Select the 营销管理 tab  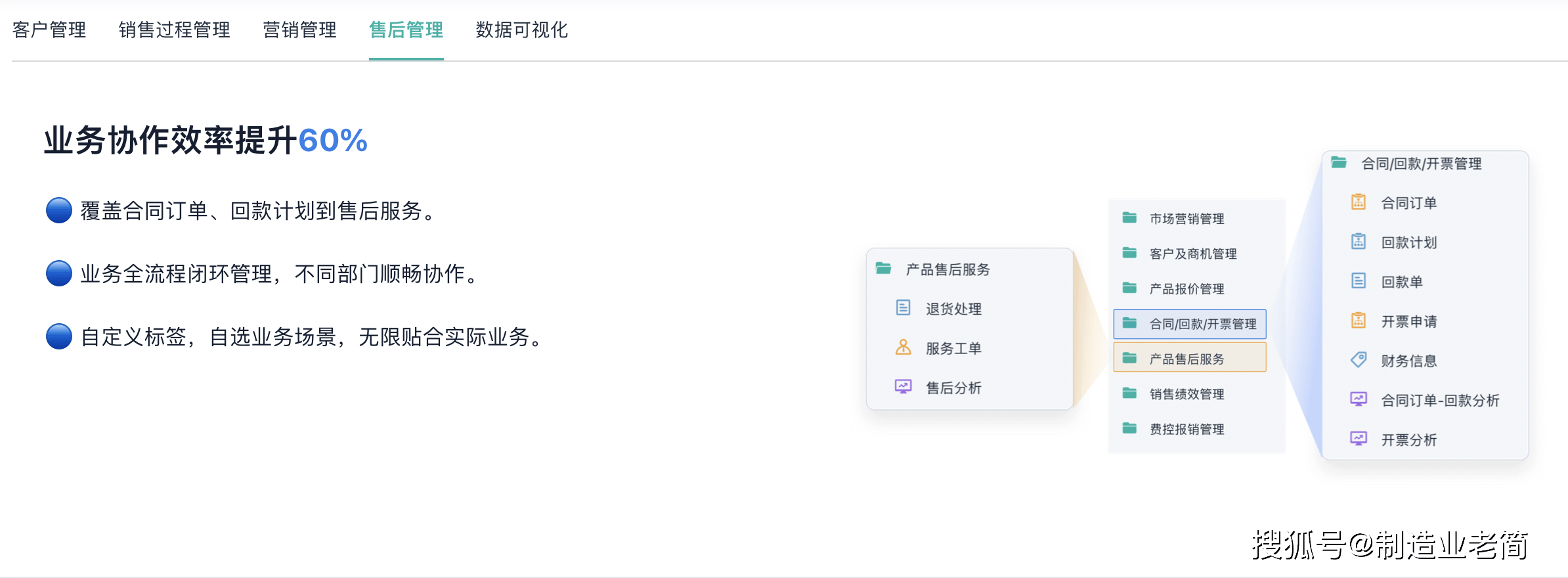[x=300, y=30]
